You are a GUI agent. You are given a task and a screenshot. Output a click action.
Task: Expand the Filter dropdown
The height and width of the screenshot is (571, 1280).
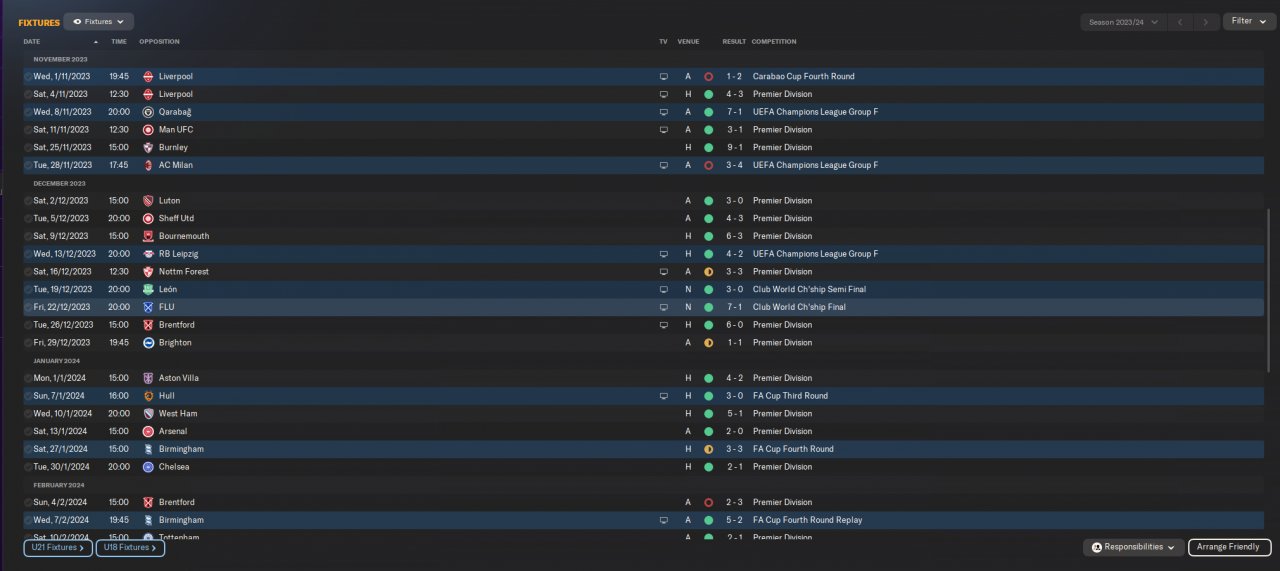tap(1248, 21)
